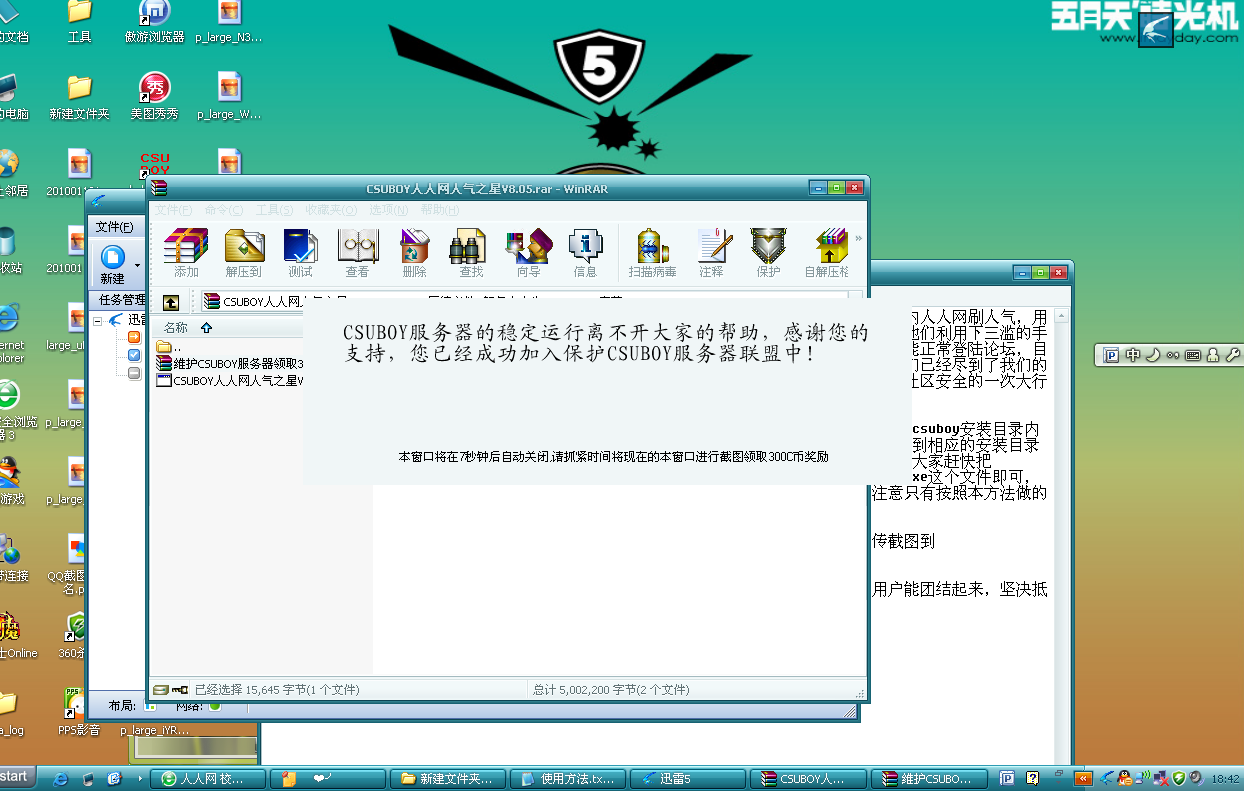This screenshot has height=791, width=1244.
Task: Select the blue checkmark completed item in Xunlei tree
Action: pos(135,355)
